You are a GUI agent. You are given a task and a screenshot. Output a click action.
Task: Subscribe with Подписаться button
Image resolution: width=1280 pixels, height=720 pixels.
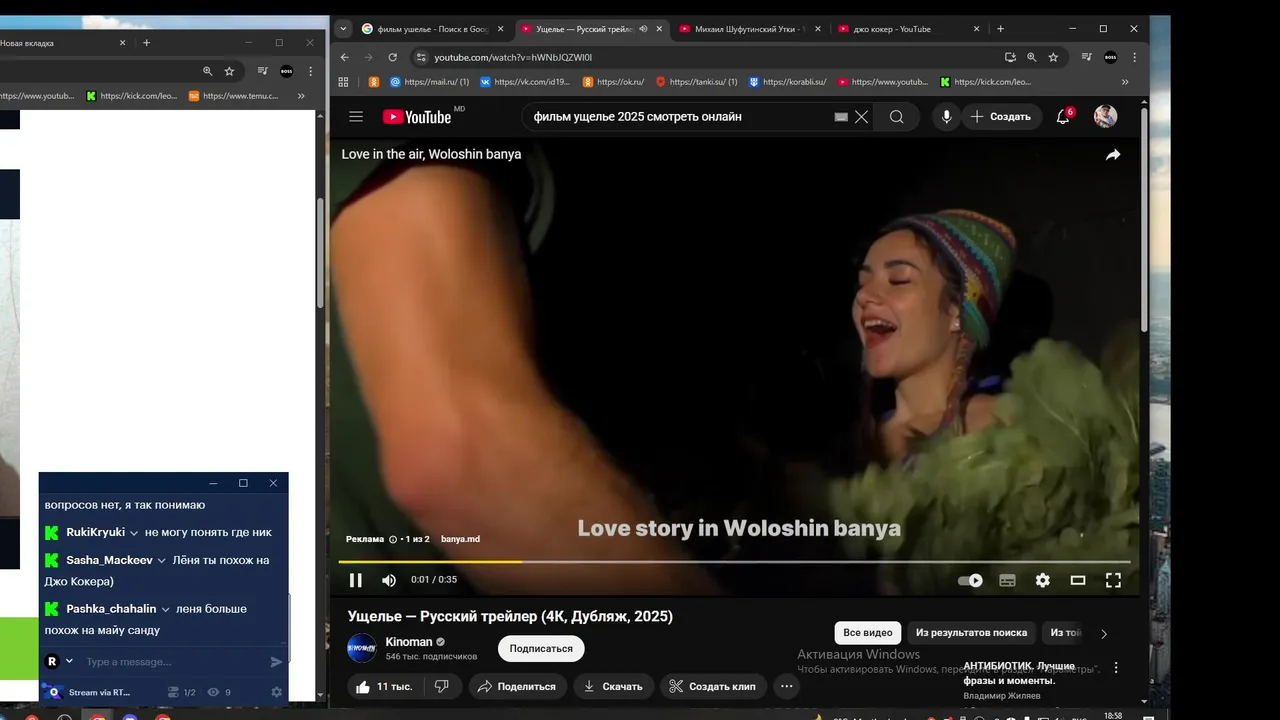tap(541, 648)
